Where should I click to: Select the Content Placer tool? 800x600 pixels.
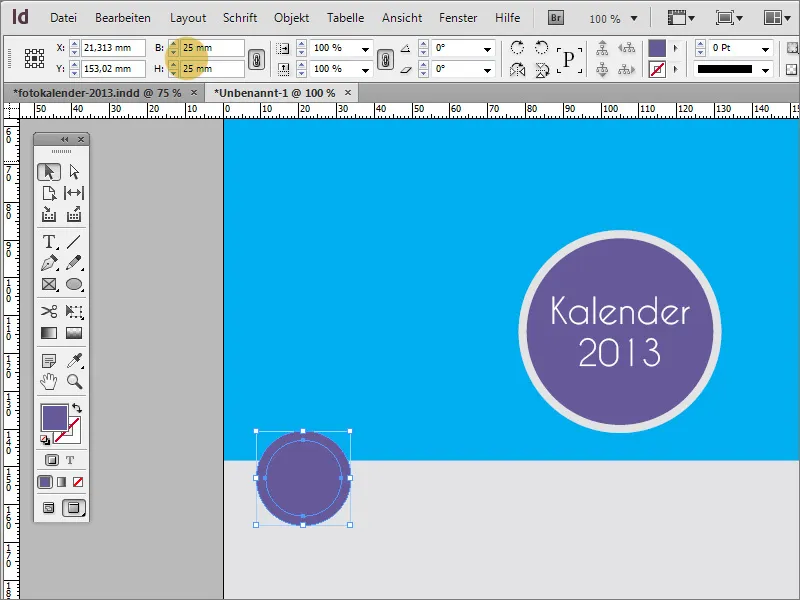coord(74,214)
